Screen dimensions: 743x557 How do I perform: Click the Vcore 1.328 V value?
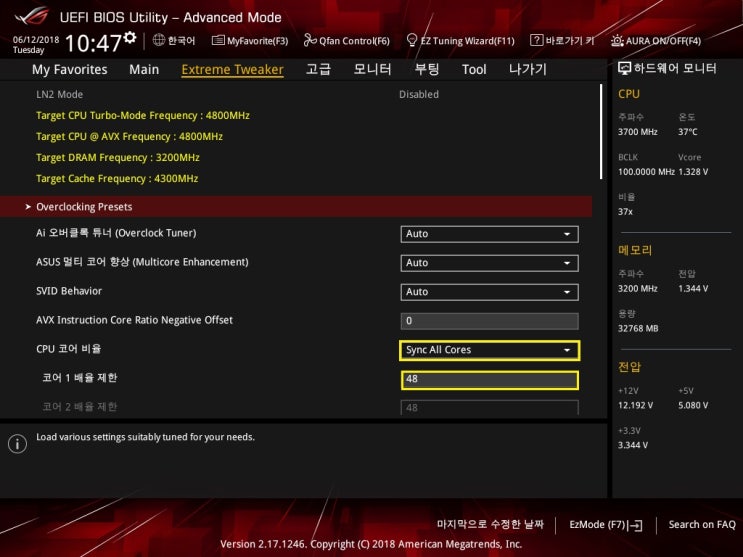pyautogui.click(x=693, y=172)
